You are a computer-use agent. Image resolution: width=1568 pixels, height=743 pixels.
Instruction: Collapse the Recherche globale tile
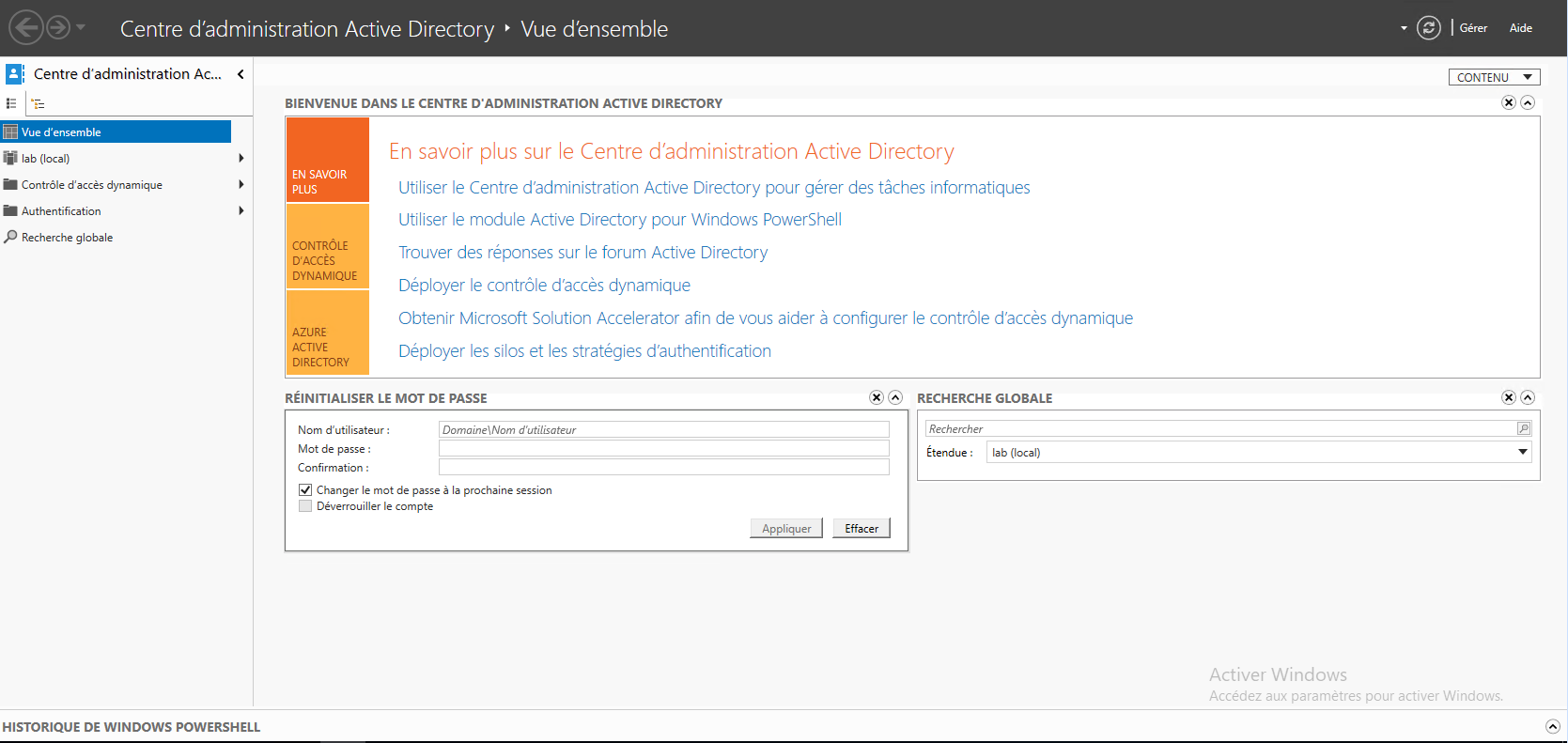1528,397
